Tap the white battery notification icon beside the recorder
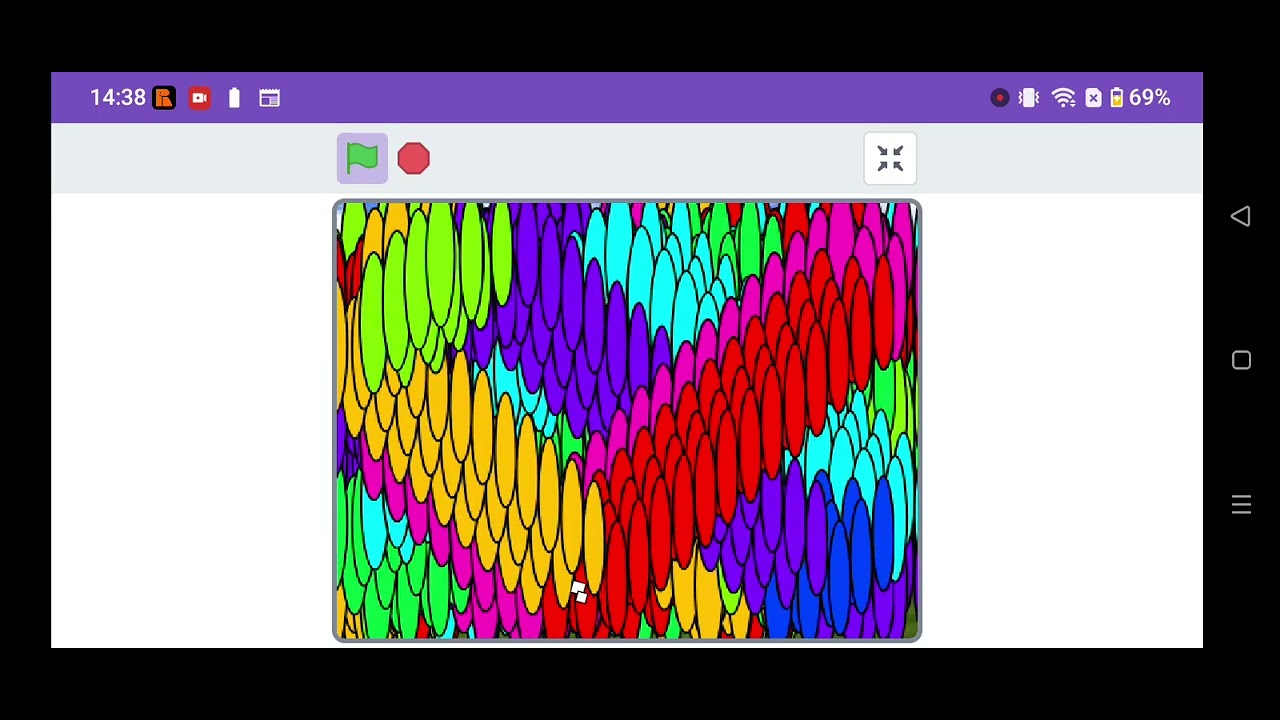1280x720 pixels. 234,98
